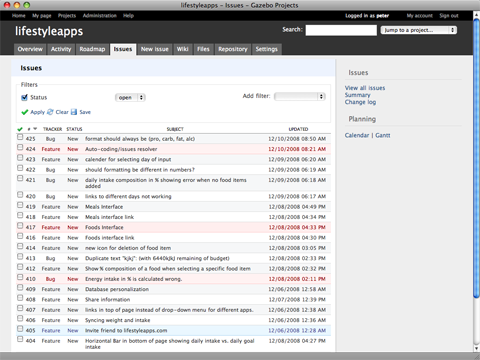Image resolution: width=480 pixels, height=360 pixels.
Task: Select the checkbox for issue 417
Action: [x=20, y=226]
